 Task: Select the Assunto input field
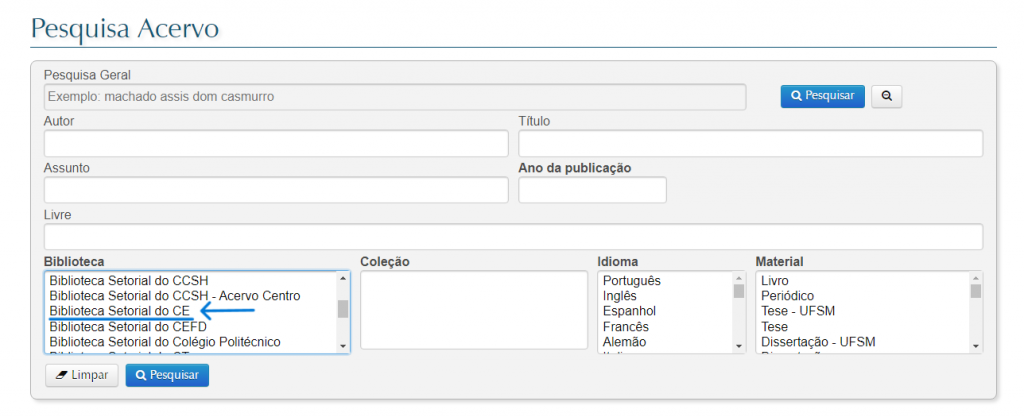pyautogui.click(x=276, y=190)
